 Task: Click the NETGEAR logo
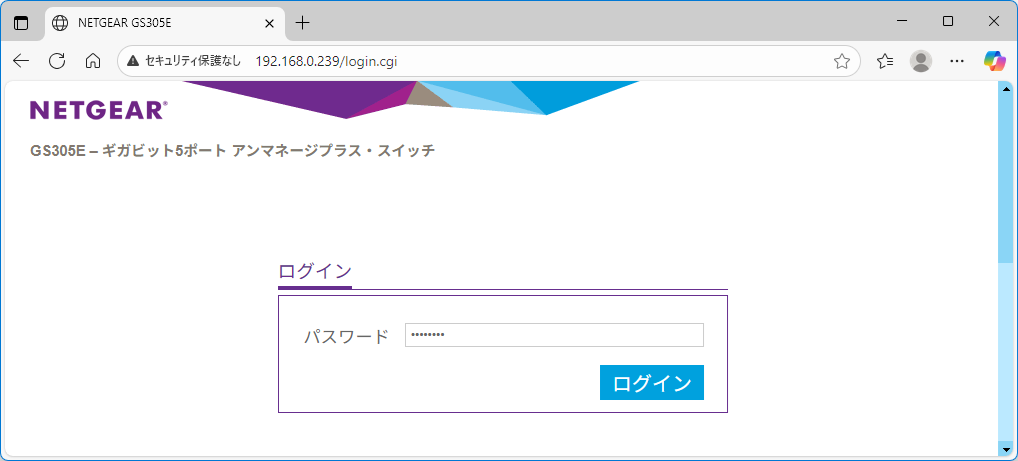[x=98, y=110]
